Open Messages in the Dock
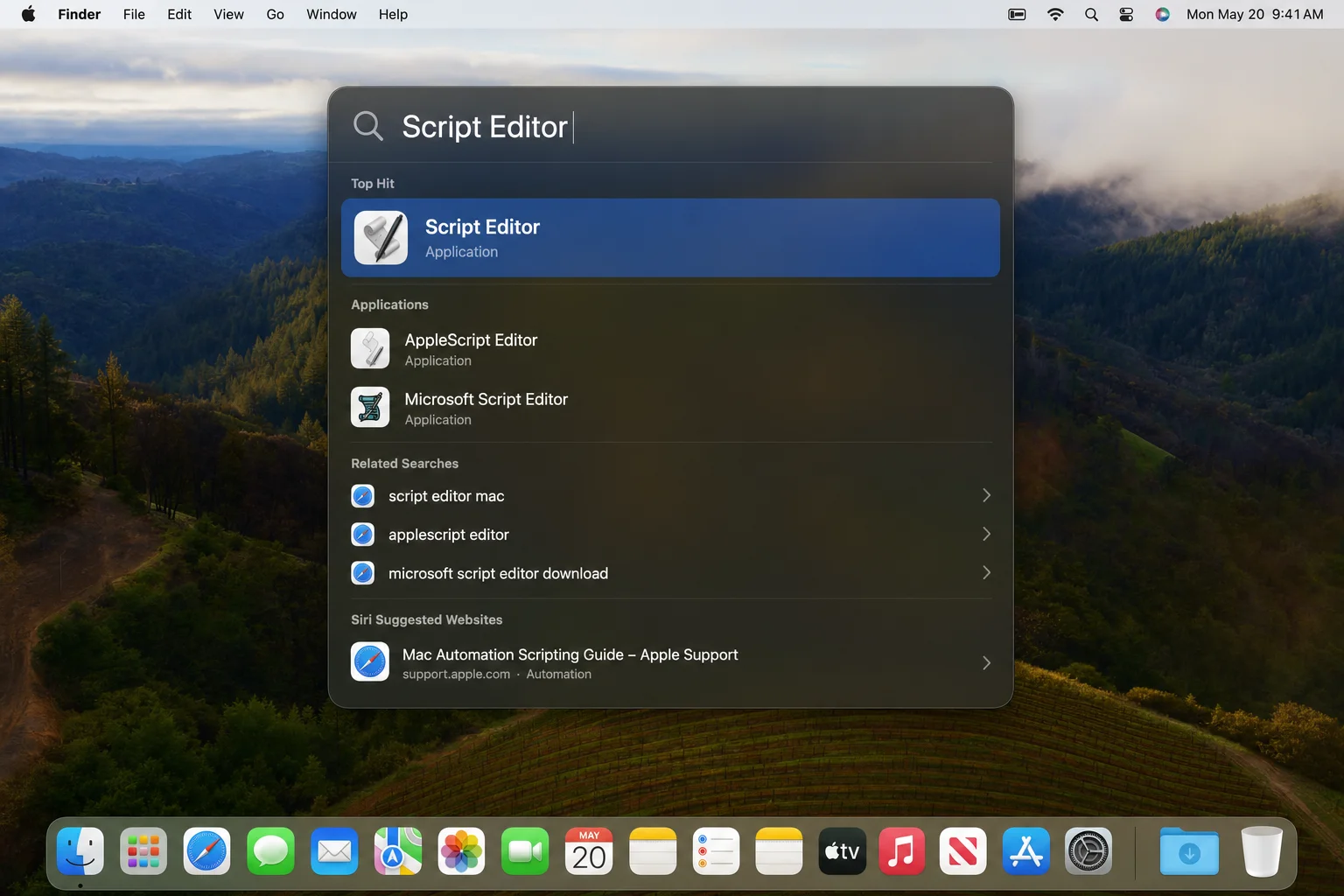 (271, 851)
